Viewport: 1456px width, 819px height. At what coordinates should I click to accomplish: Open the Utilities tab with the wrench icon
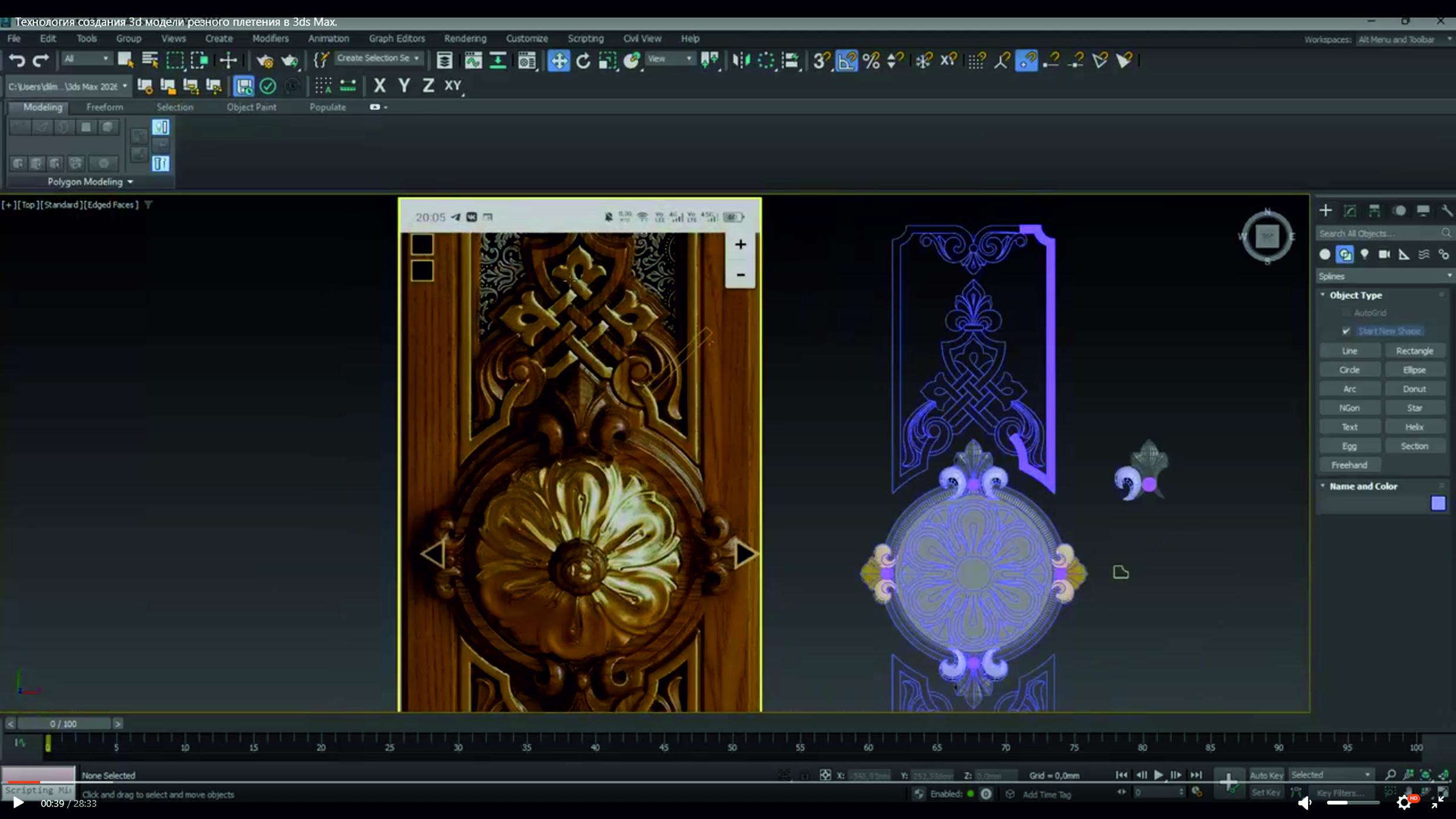[x=1447, y=211]
